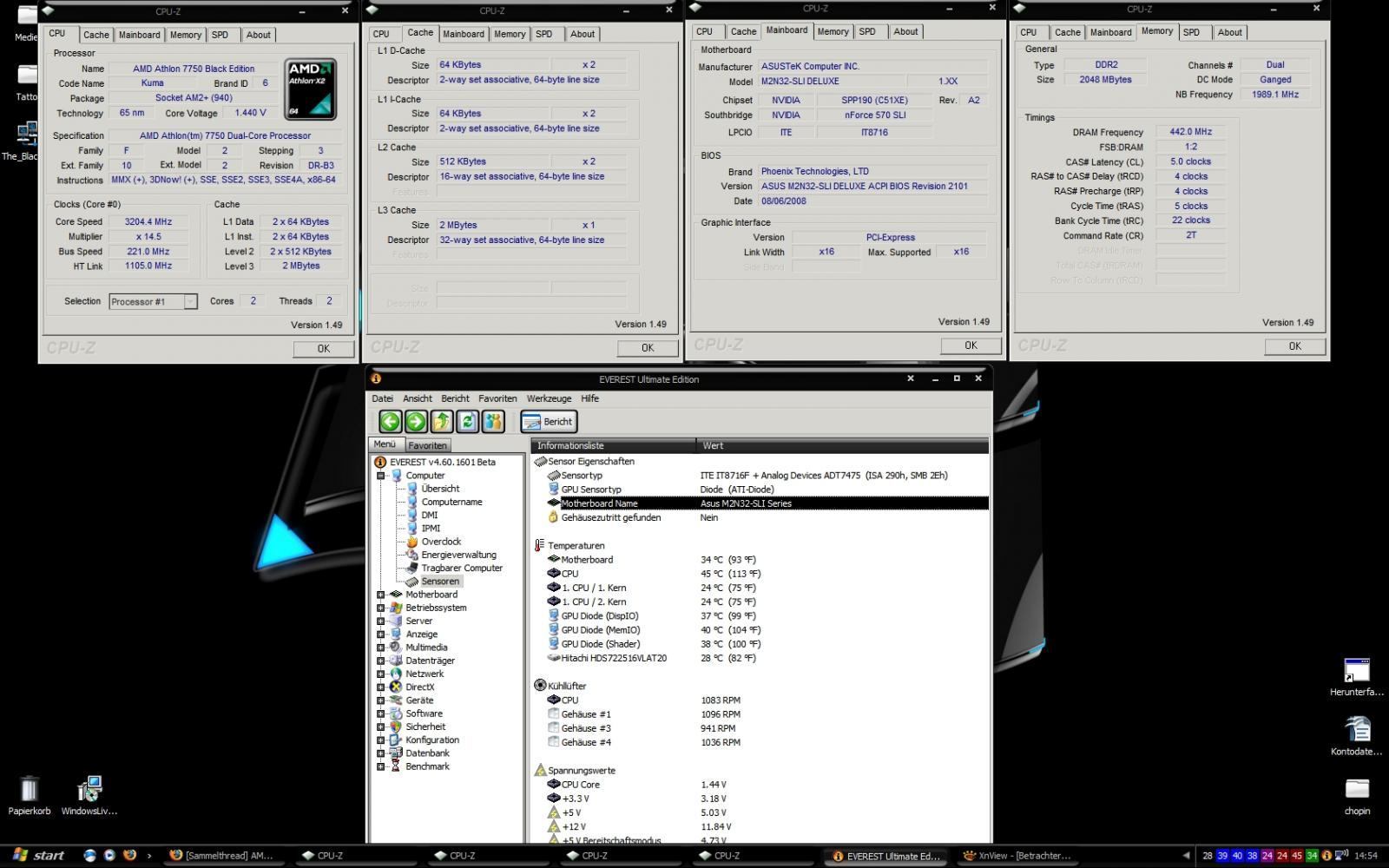Expand the Anzeige tree node
Viewport: 1389px width, 868px height.
click(380, 635)
